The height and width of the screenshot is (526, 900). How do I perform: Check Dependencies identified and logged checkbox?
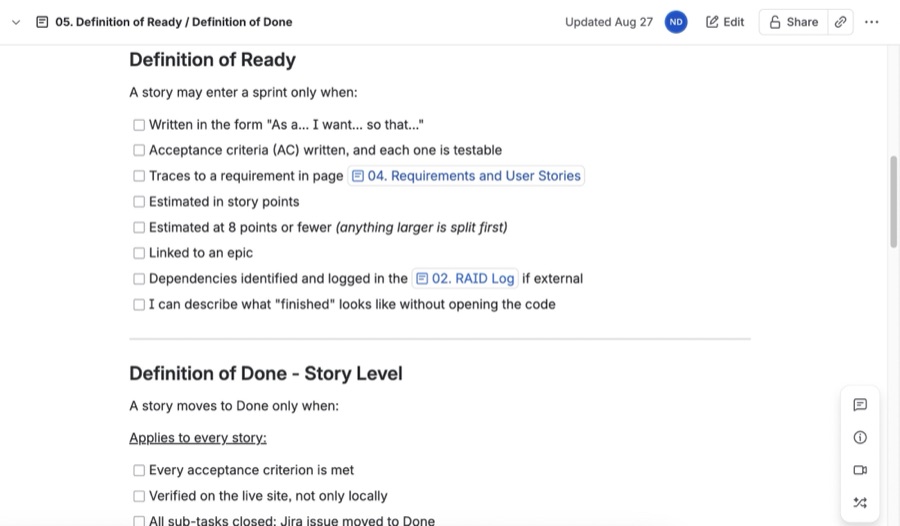pos(139,279)
